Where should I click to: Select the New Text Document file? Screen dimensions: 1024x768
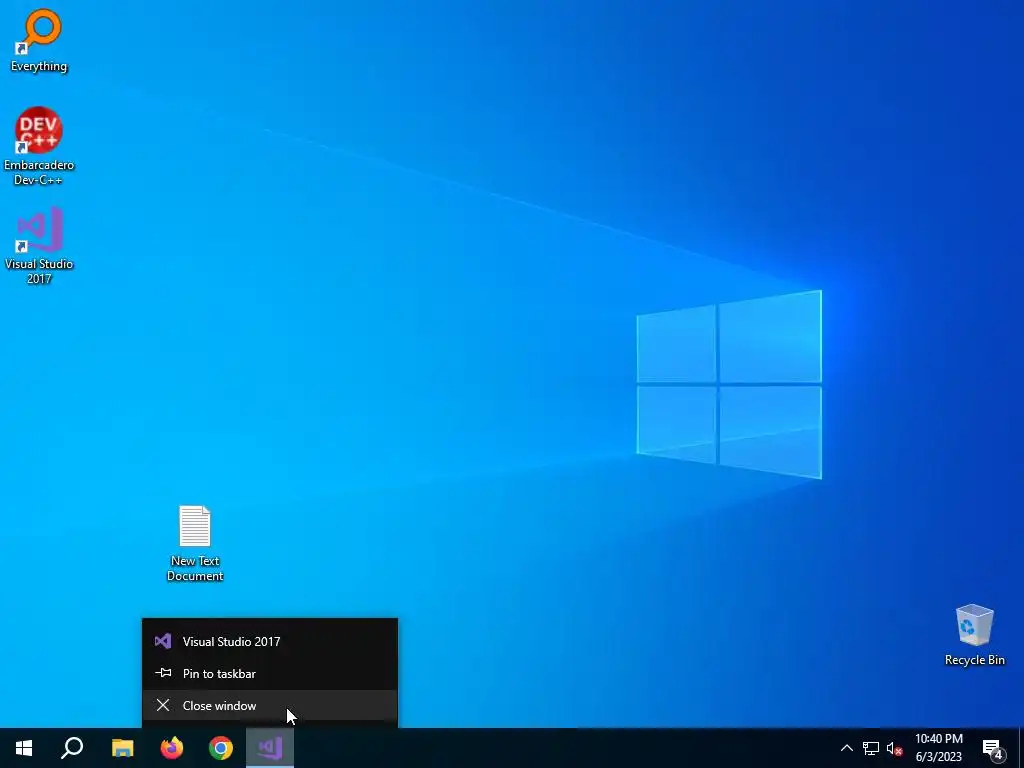pyautogui.click(x=195, y=543)
